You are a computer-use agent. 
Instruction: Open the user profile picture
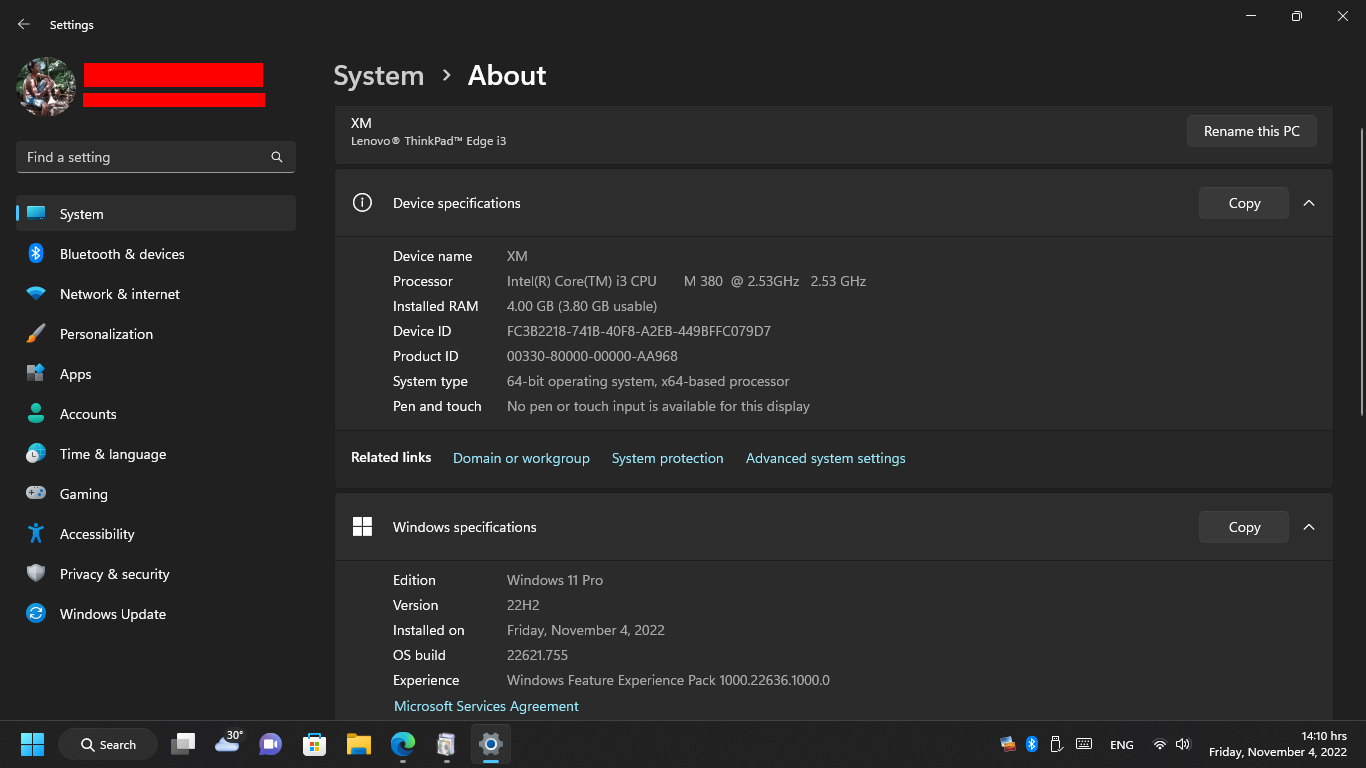click(x=46, y=87)
